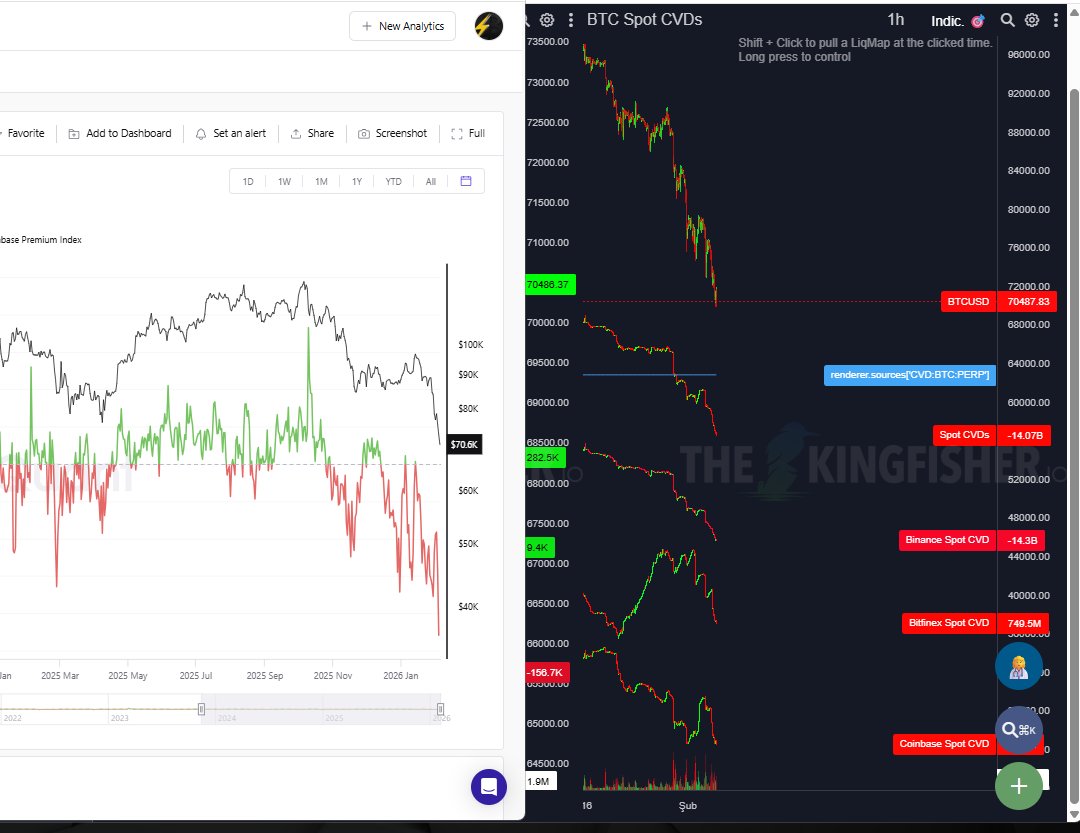Viewport: 1080px width, 833px height.
Task: Open the Indic. indicators menu
Action: 946,21
